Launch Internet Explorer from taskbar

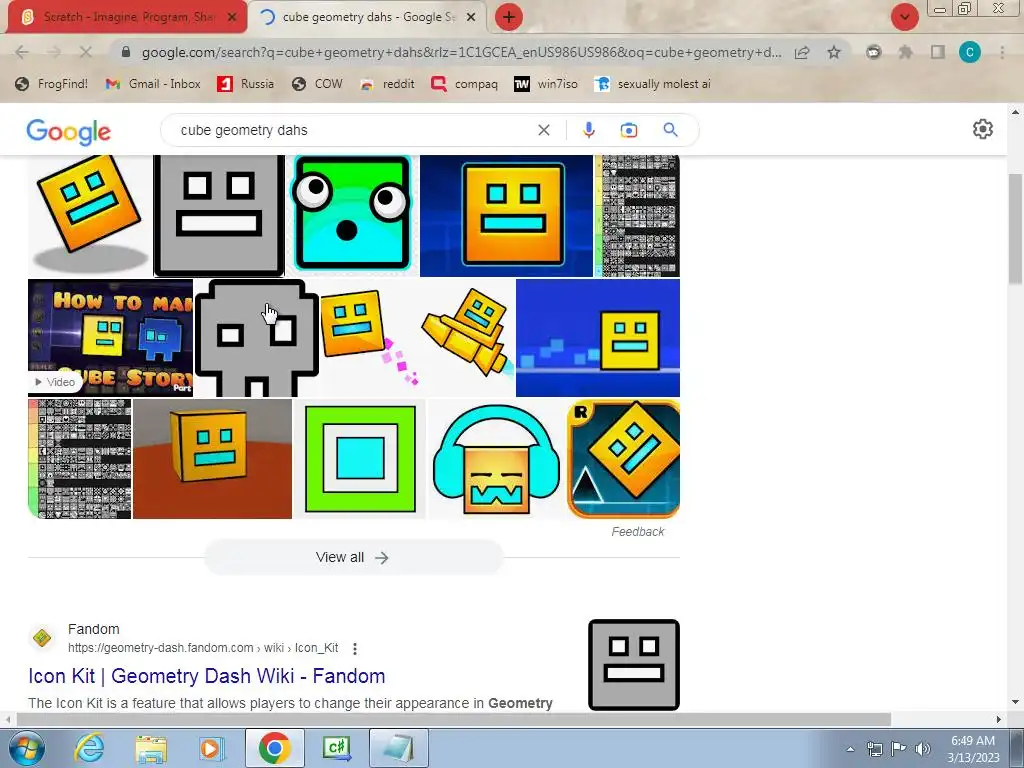tap(89, 748)
